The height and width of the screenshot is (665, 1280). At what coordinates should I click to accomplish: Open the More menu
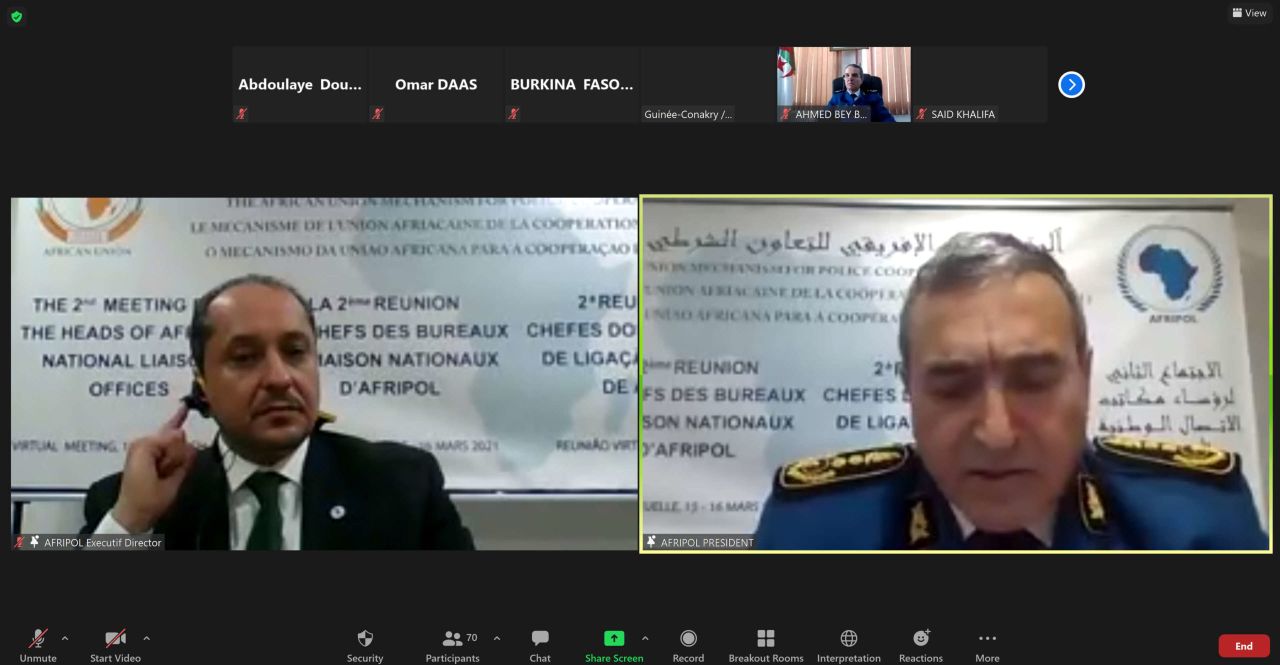click(x=987, y=639)
